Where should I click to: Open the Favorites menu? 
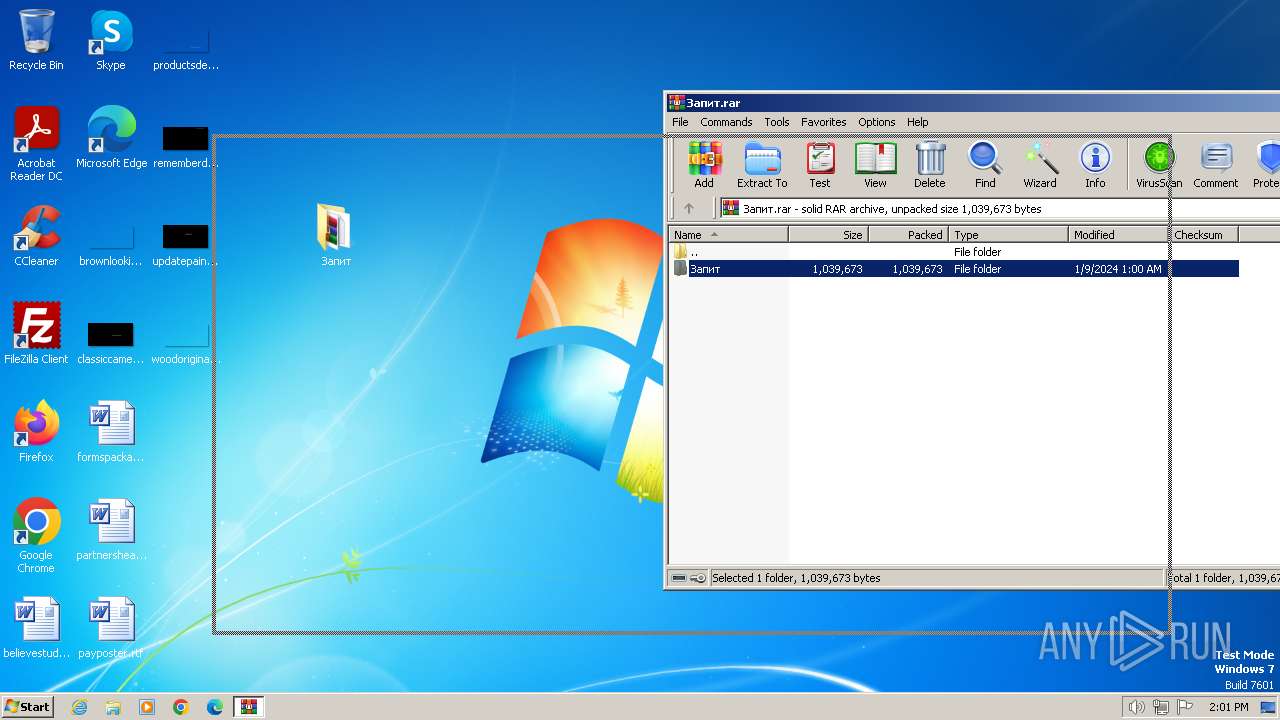point(824,122)
